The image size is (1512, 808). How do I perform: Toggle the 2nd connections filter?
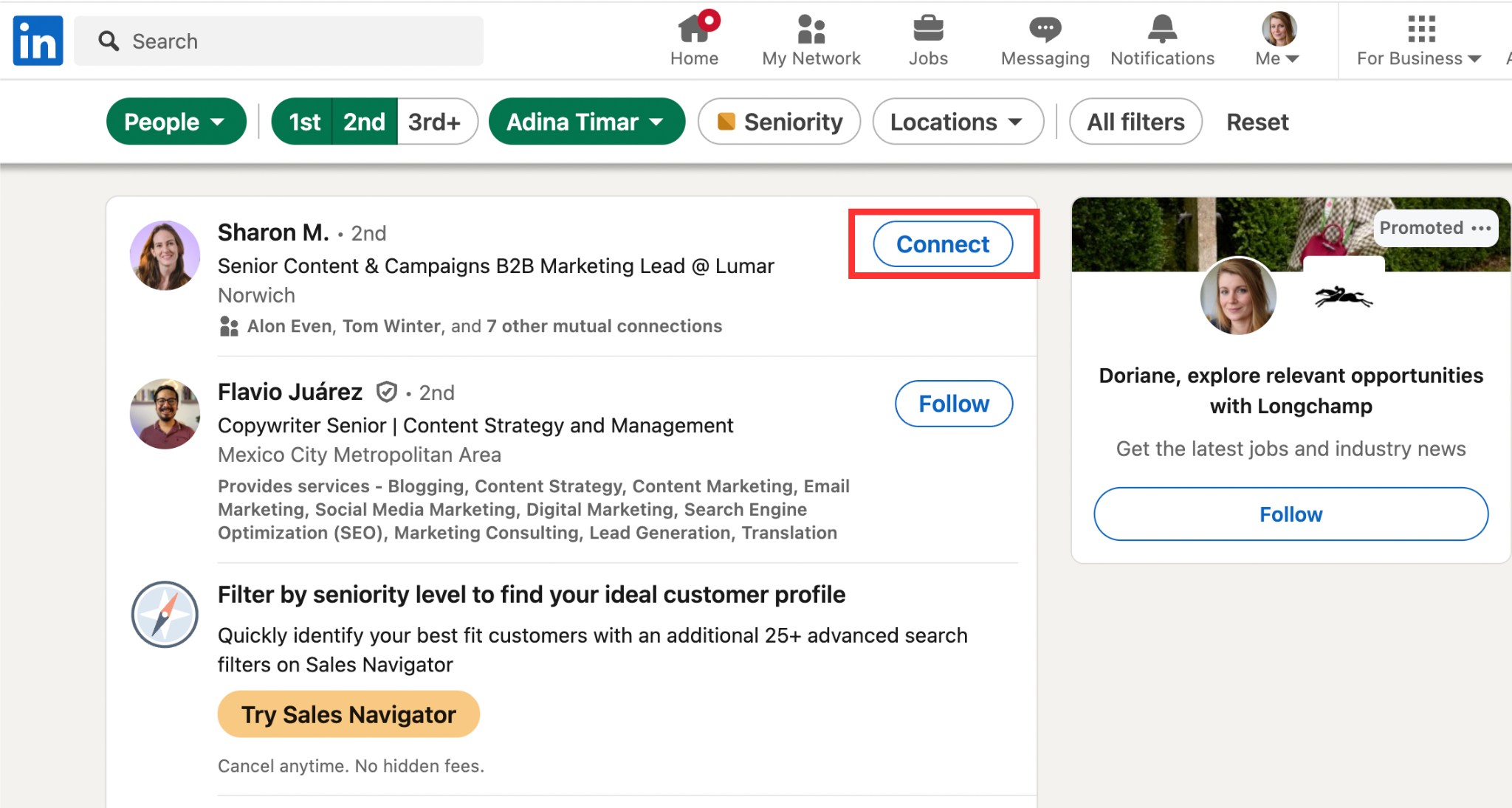365,122
